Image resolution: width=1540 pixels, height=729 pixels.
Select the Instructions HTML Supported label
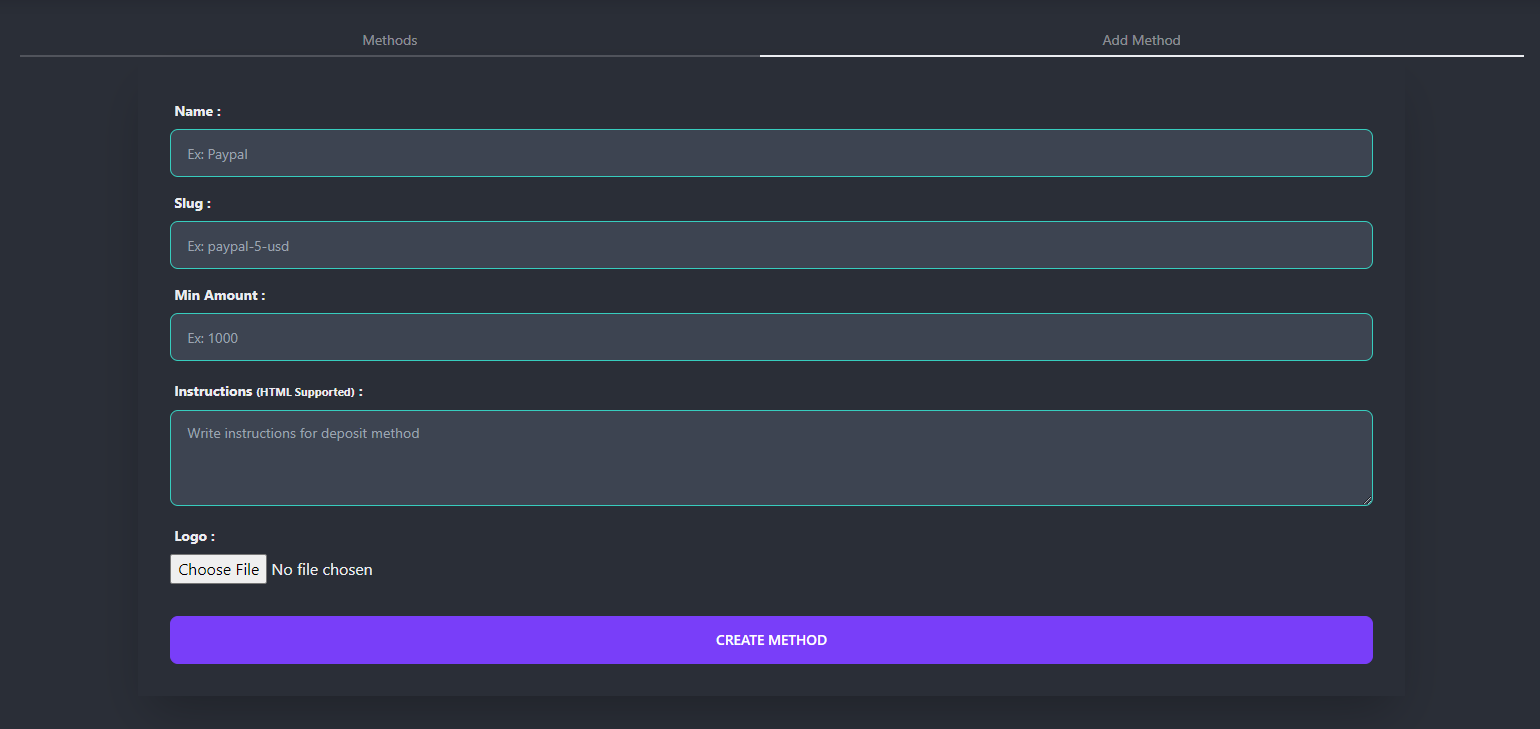tap(267, 391)
